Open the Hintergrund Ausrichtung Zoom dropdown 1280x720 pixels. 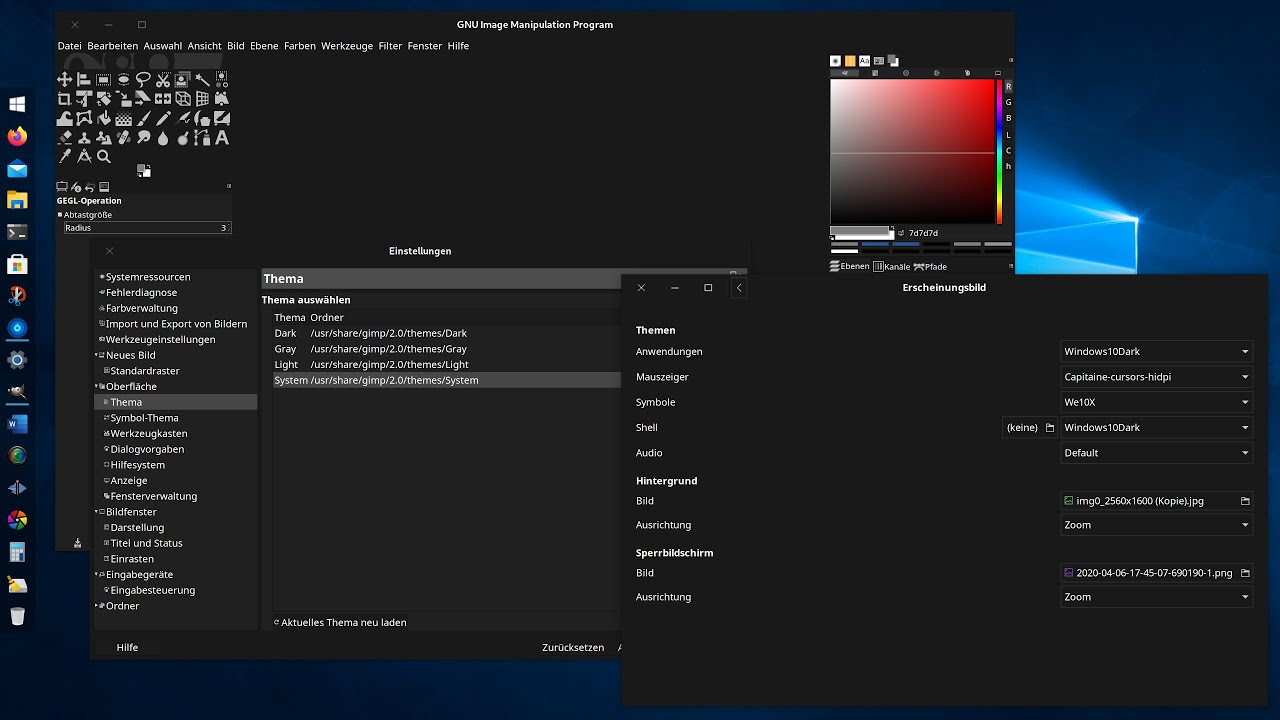pyautogui.click(x=1156, y=525)
